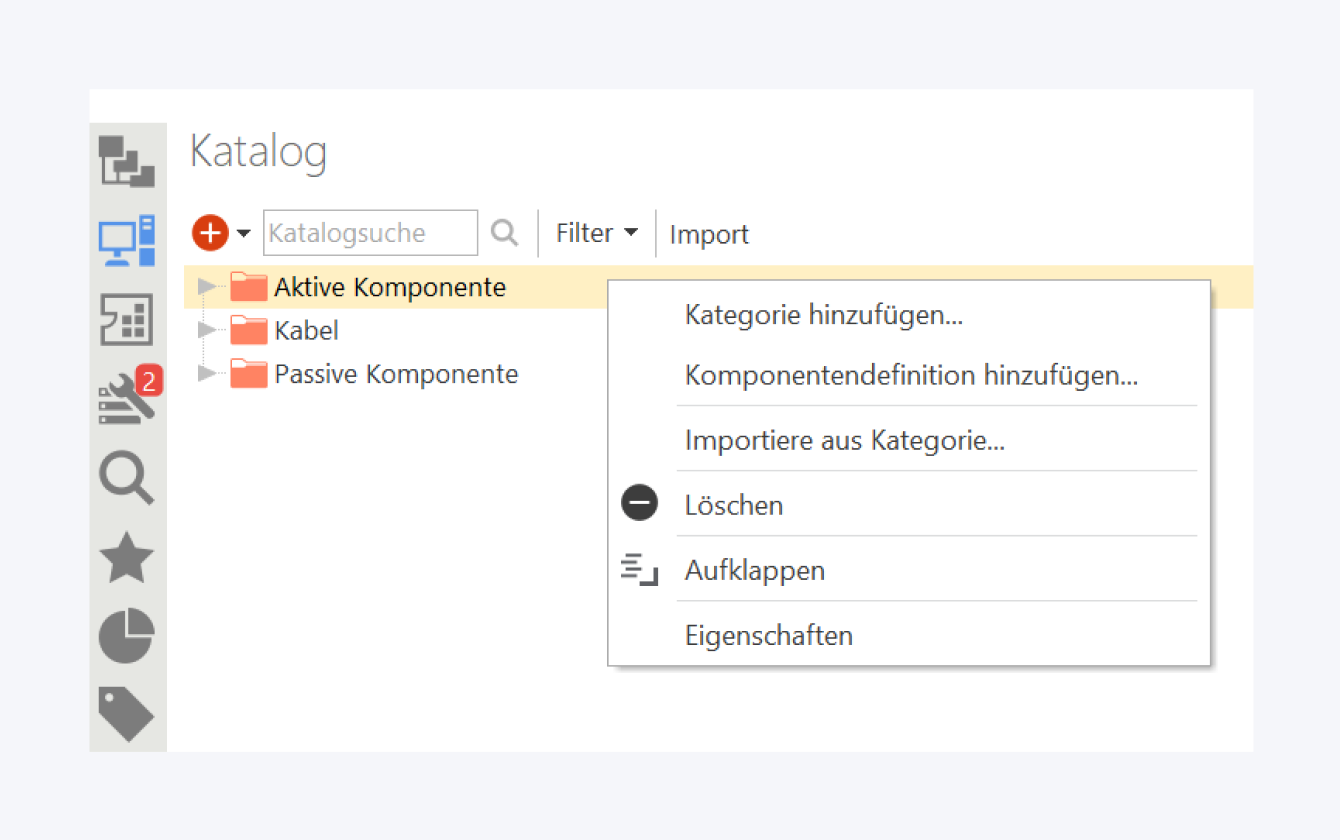Viewport: 1340px width, 840px height.
Task: Open favorites star sidebar icon
Action: (127, 557)
